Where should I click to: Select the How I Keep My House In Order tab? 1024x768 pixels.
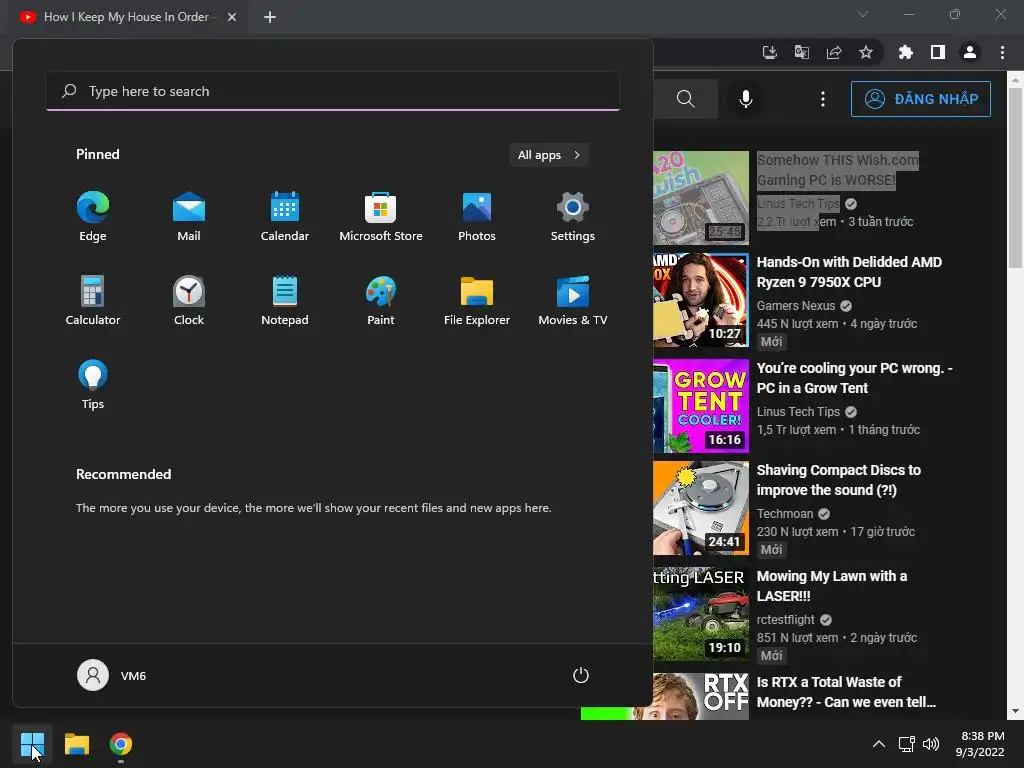coord(129,17)
